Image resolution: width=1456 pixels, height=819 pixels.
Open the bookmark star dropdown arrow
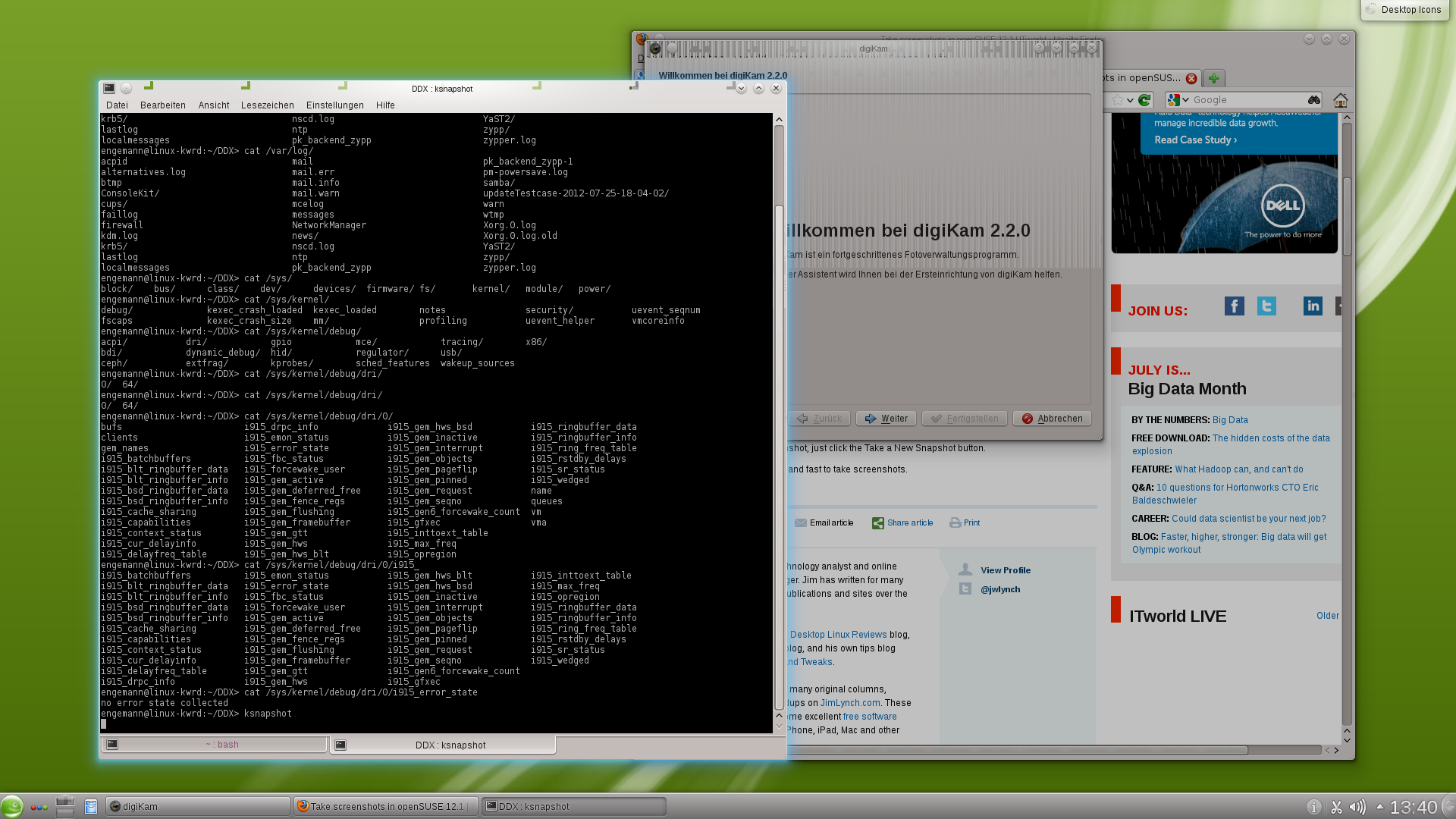[1130, 100]
